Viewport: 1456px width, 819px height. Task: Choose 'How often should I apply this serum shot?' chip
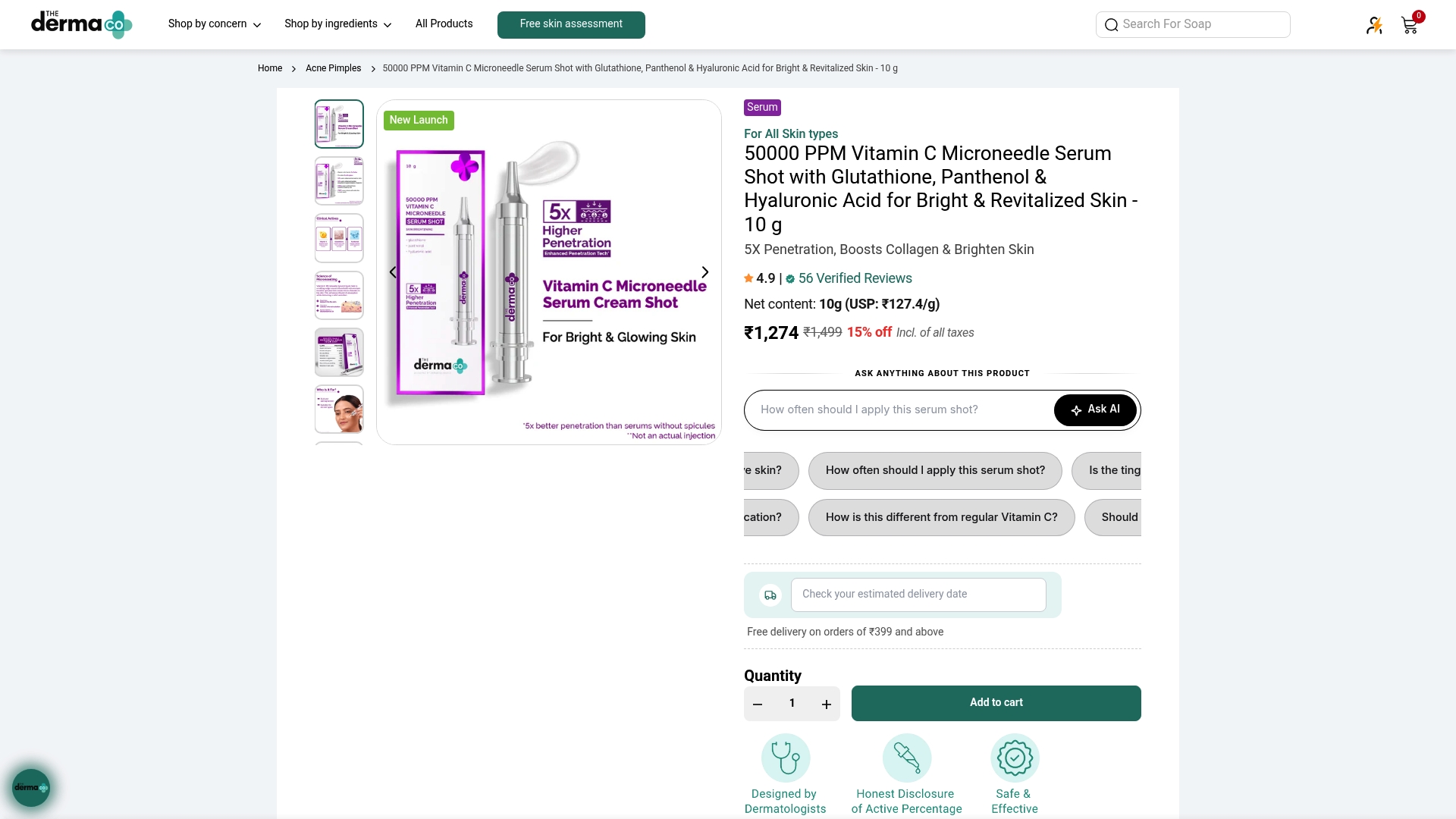pyautogui.click(x=935, y=471)
